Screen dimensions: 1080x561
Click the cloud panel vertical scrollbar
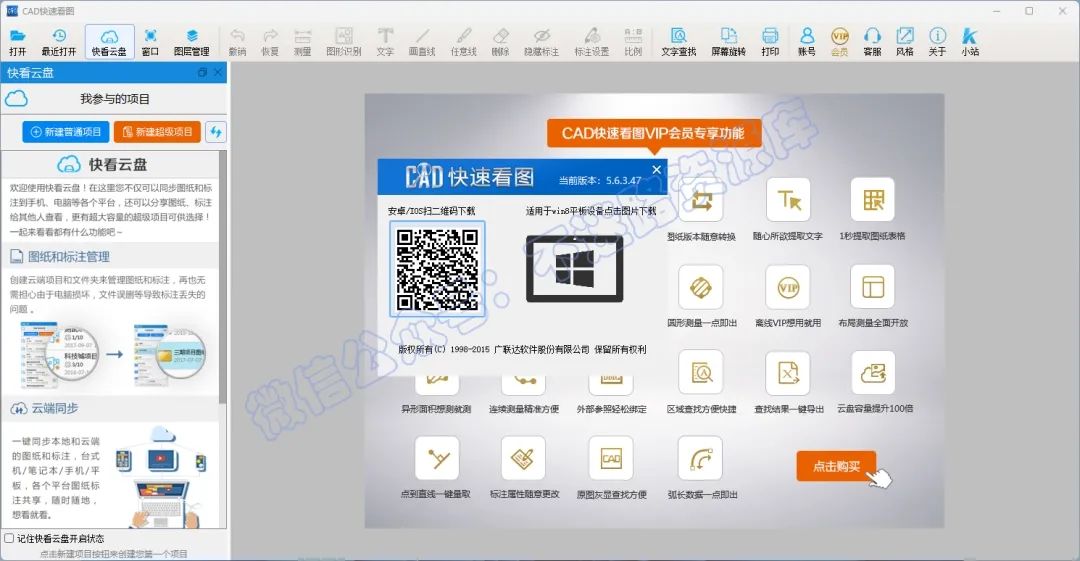pos(222,276)
